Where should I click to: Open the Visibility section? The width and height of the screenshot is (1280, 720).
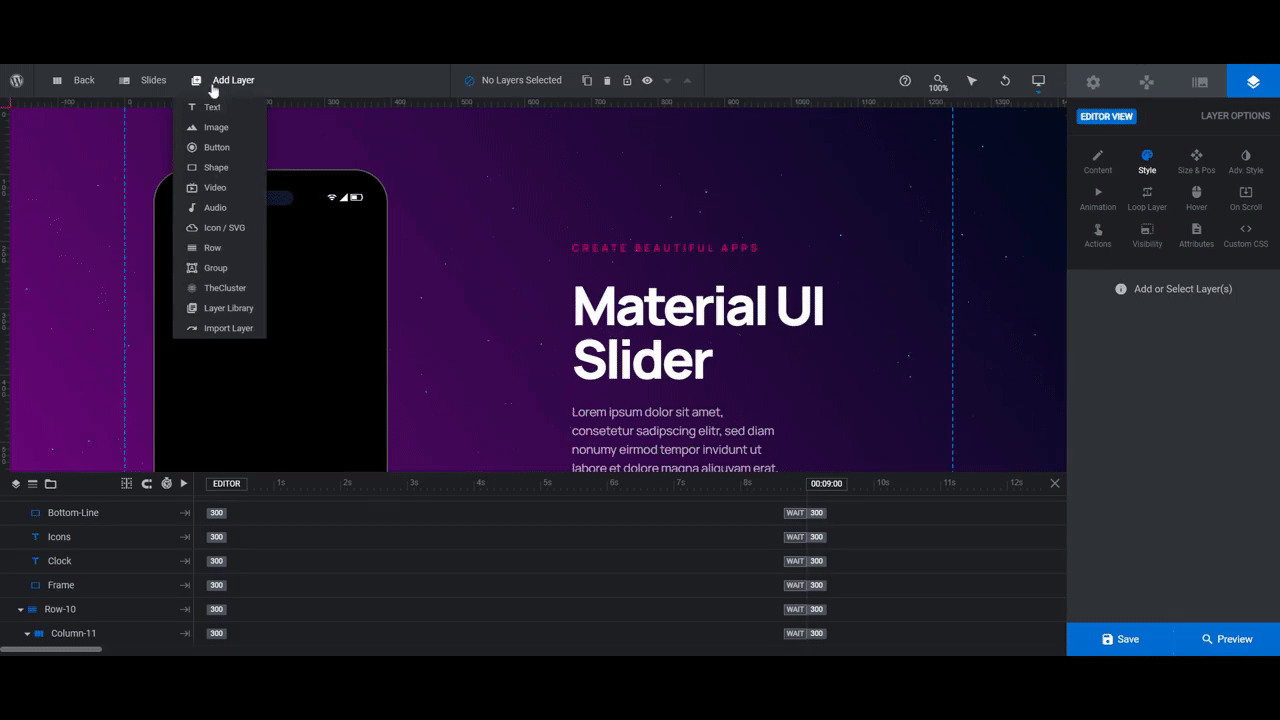pos(1147,236)
